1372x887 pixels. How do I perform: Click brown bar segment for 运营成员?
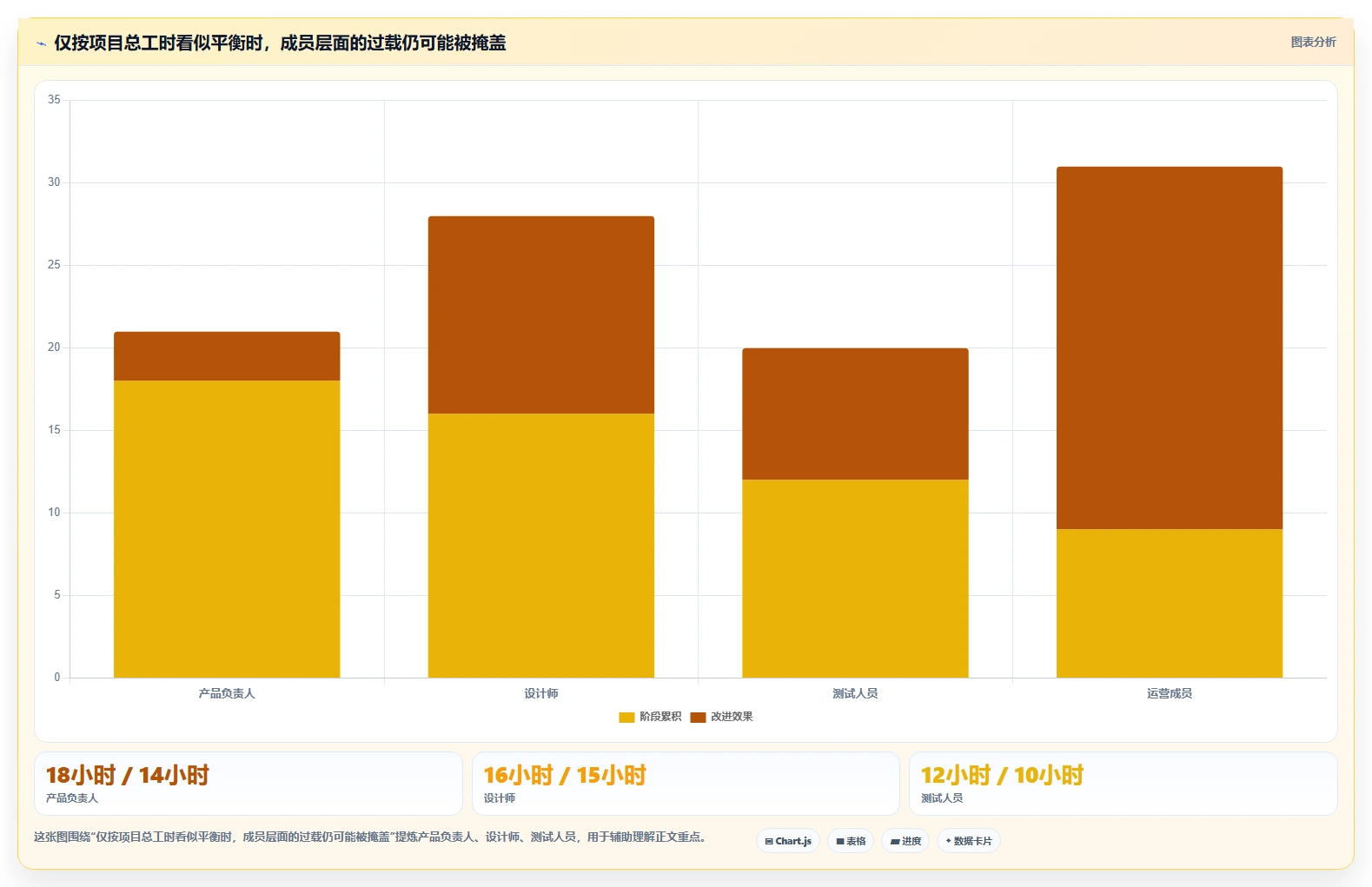[x=1170, y=348]
